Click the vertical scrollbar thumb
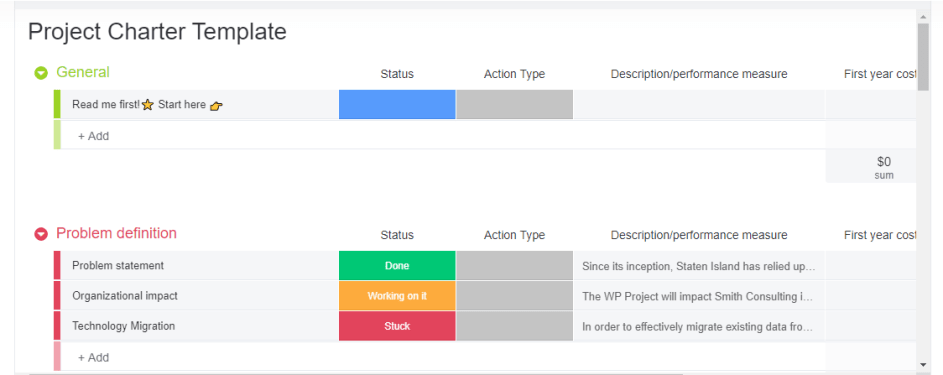The width and height of the screenshot is (943, 375). [923, 57]
